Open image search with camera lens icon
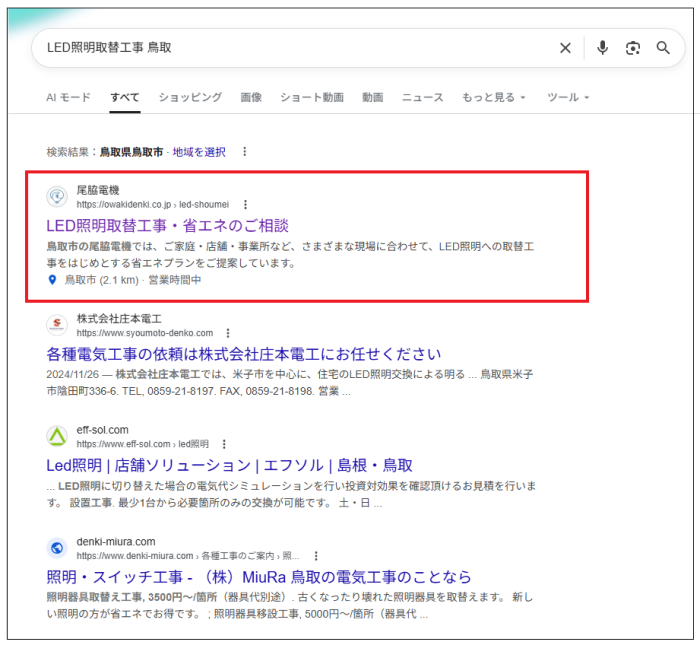The width and height of the screenshot is (700, 645). pos(633,48)
